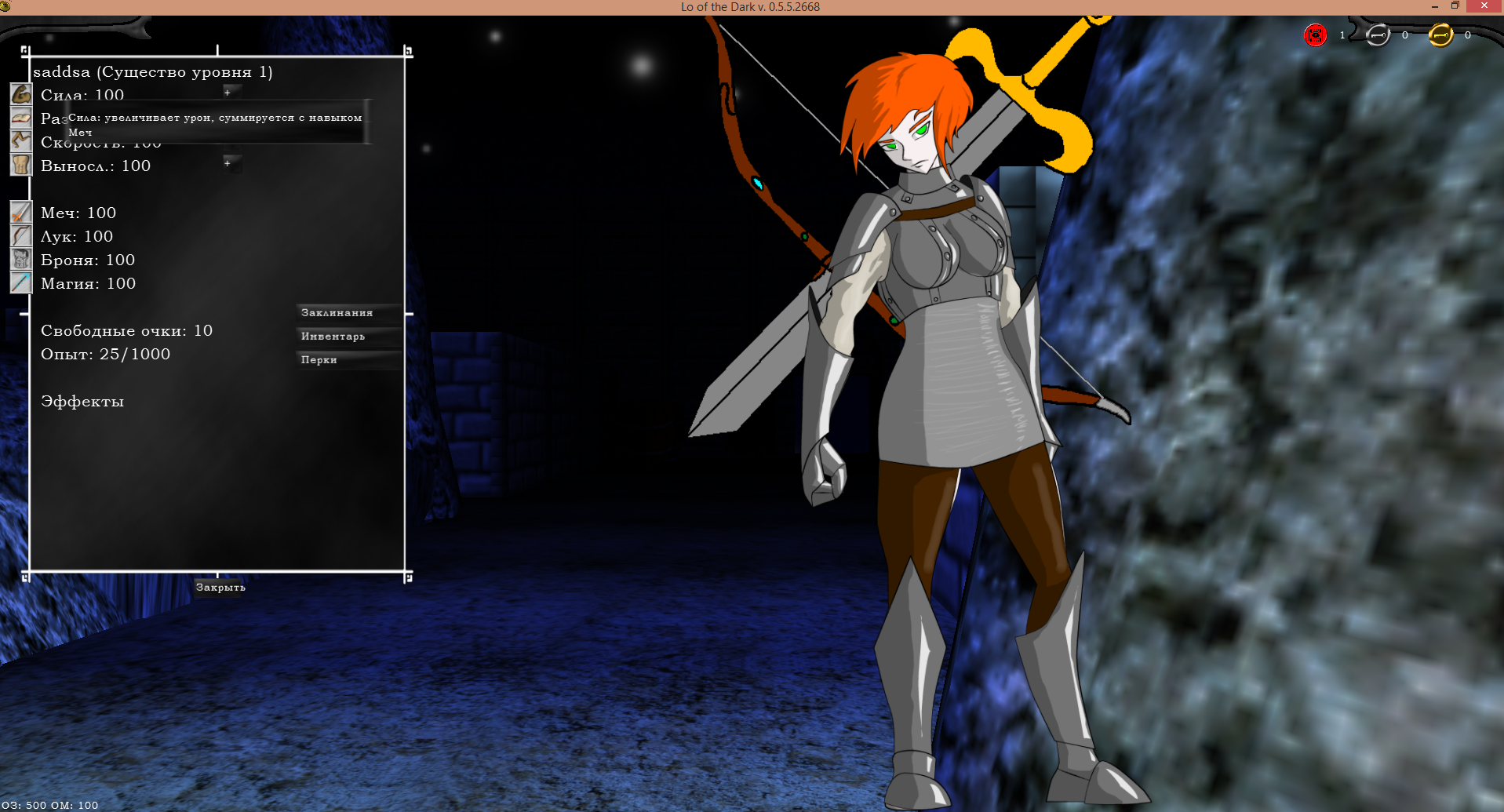Viewport: 1504px width, 812px height.
Task: Minimize the game window
Action: pyautogui.click(x=1435, y=6)
